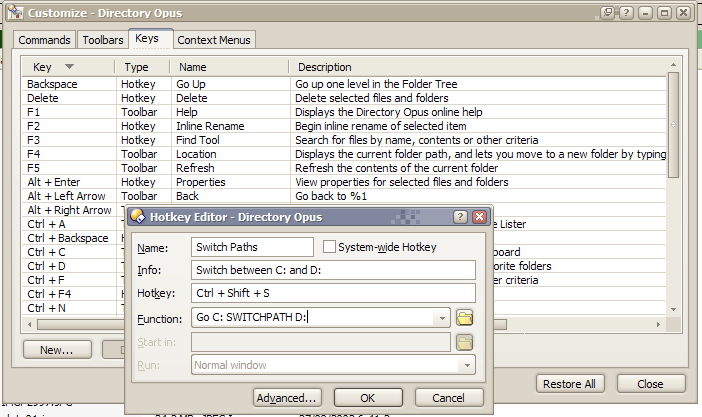The image size is (702, 417).
Task: Select the Backspace key row
Action: point(344,84)
